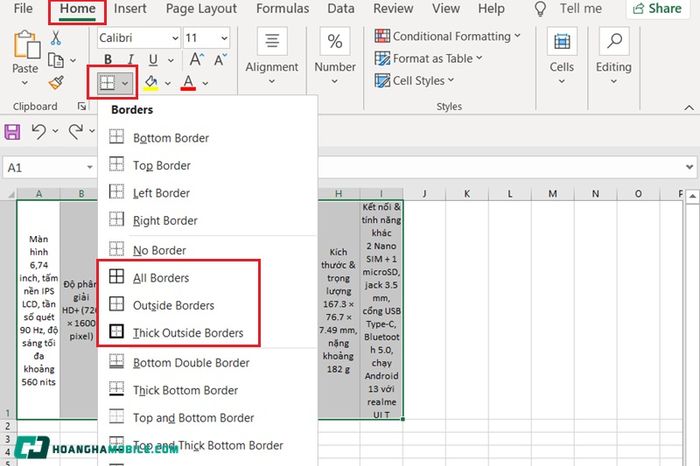Screen dimensions: 700x466
Task: Expand the formula bar chevron
Action: pyautogui.click(x=689, y=168)
